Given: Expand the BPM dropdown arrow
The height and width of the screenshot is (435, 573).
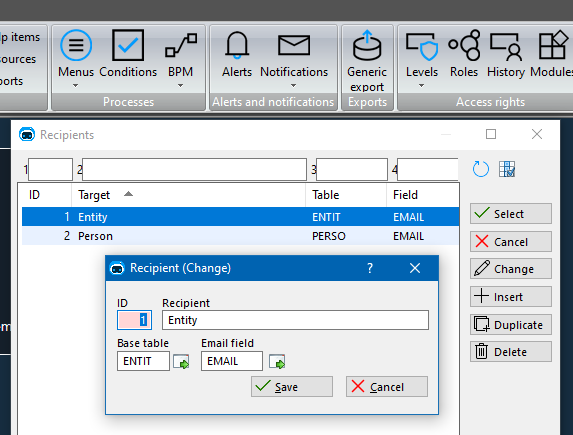Looking at the screenshot, I should click(x=181, y=86).
